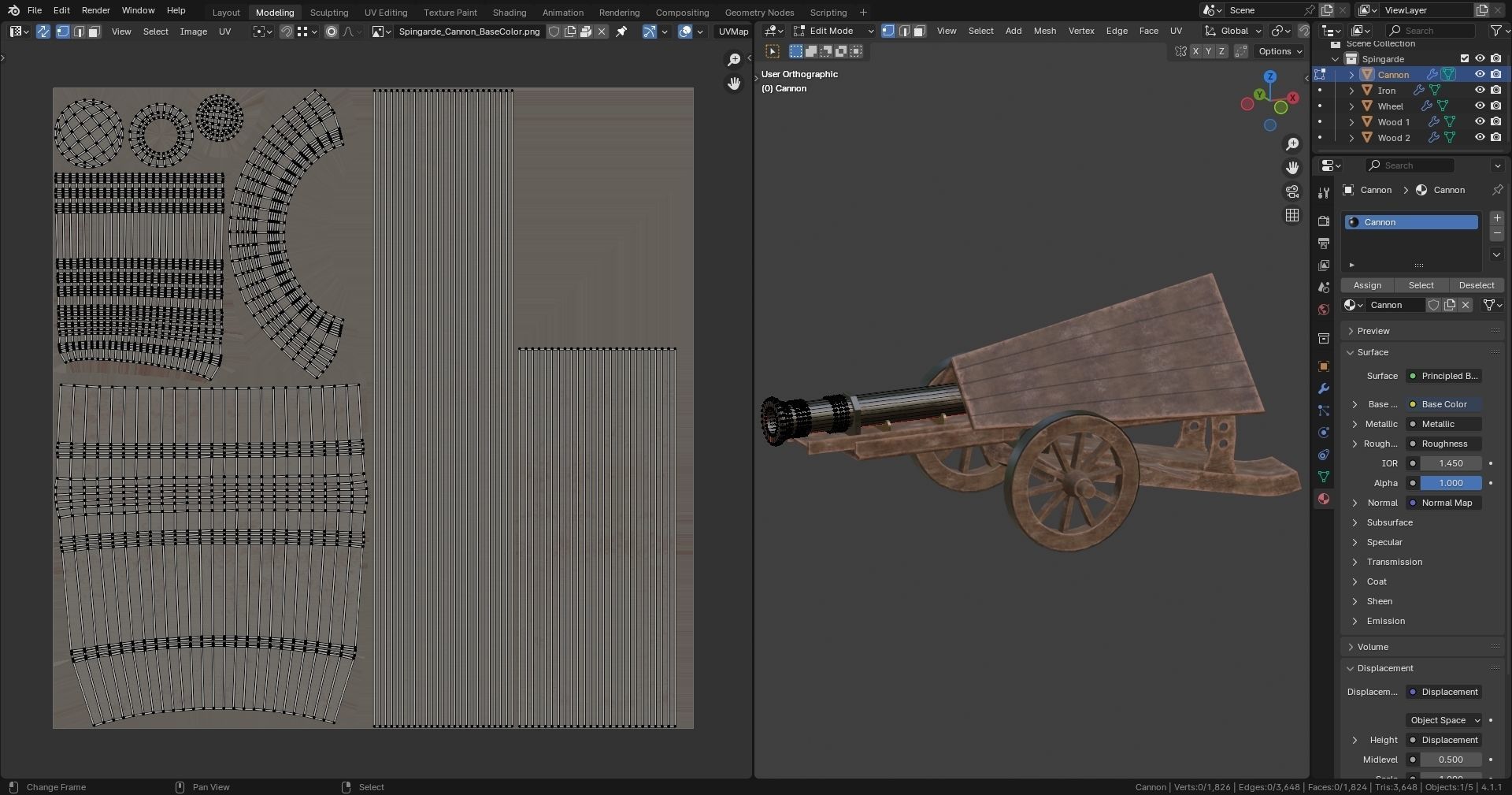1512x795 pixels.
Task: Unlink Spingarde_Cannon_BaseColor.png image with X
Action: point(602,32)
